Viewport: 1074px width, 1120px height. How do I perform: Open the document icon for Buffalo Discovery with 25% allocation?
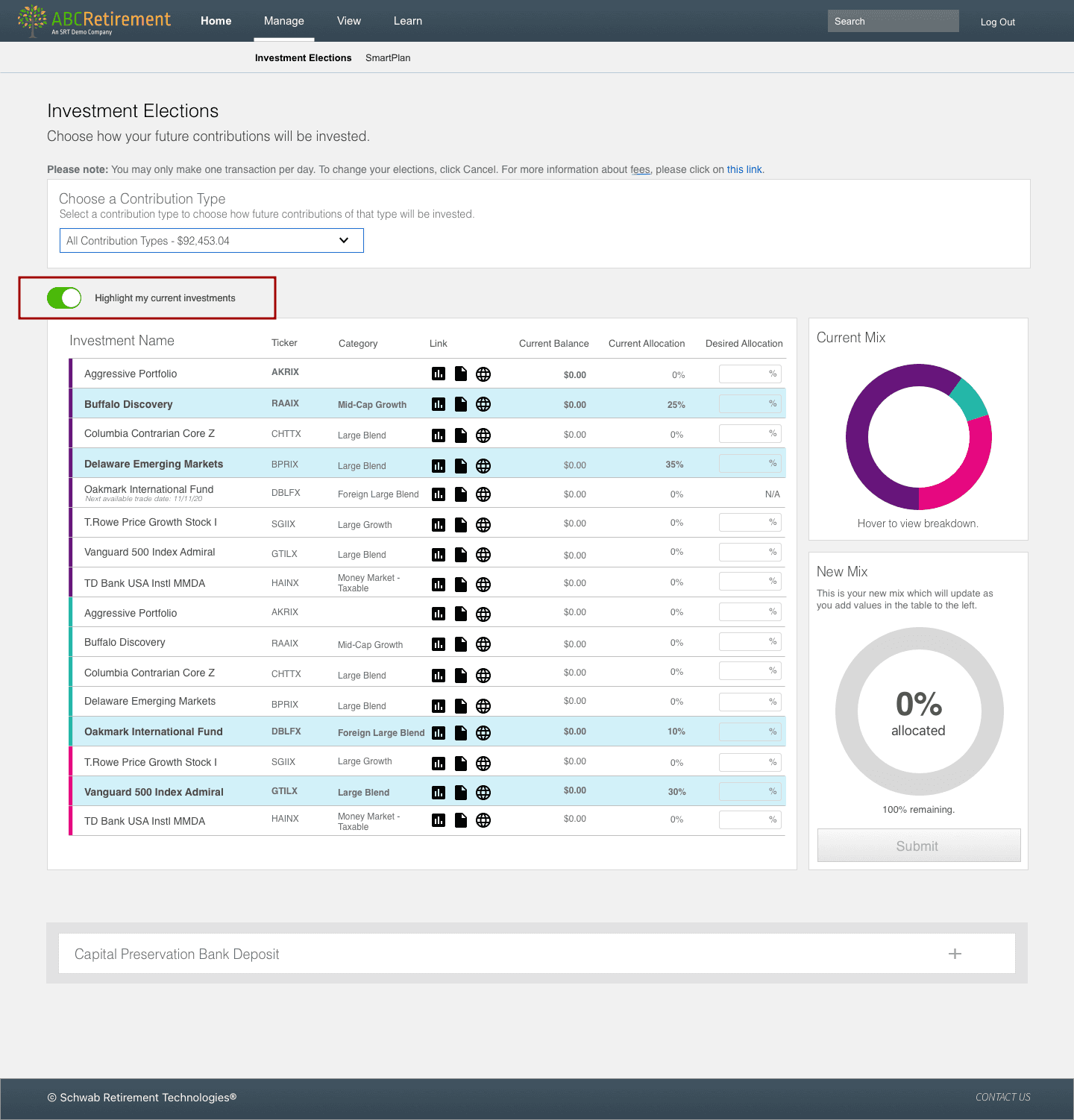pos(461,404)
